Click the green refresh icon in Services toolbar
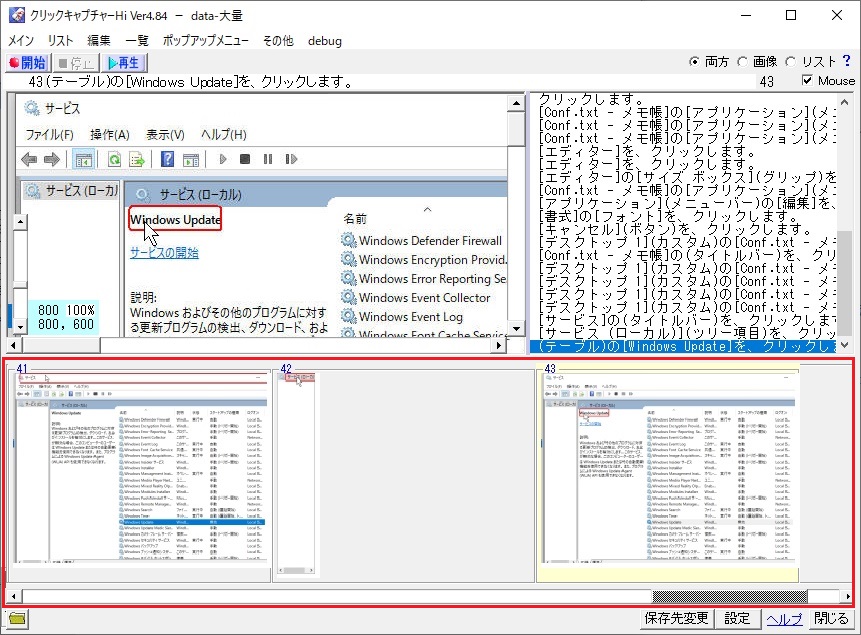 (x=114, y=159)
